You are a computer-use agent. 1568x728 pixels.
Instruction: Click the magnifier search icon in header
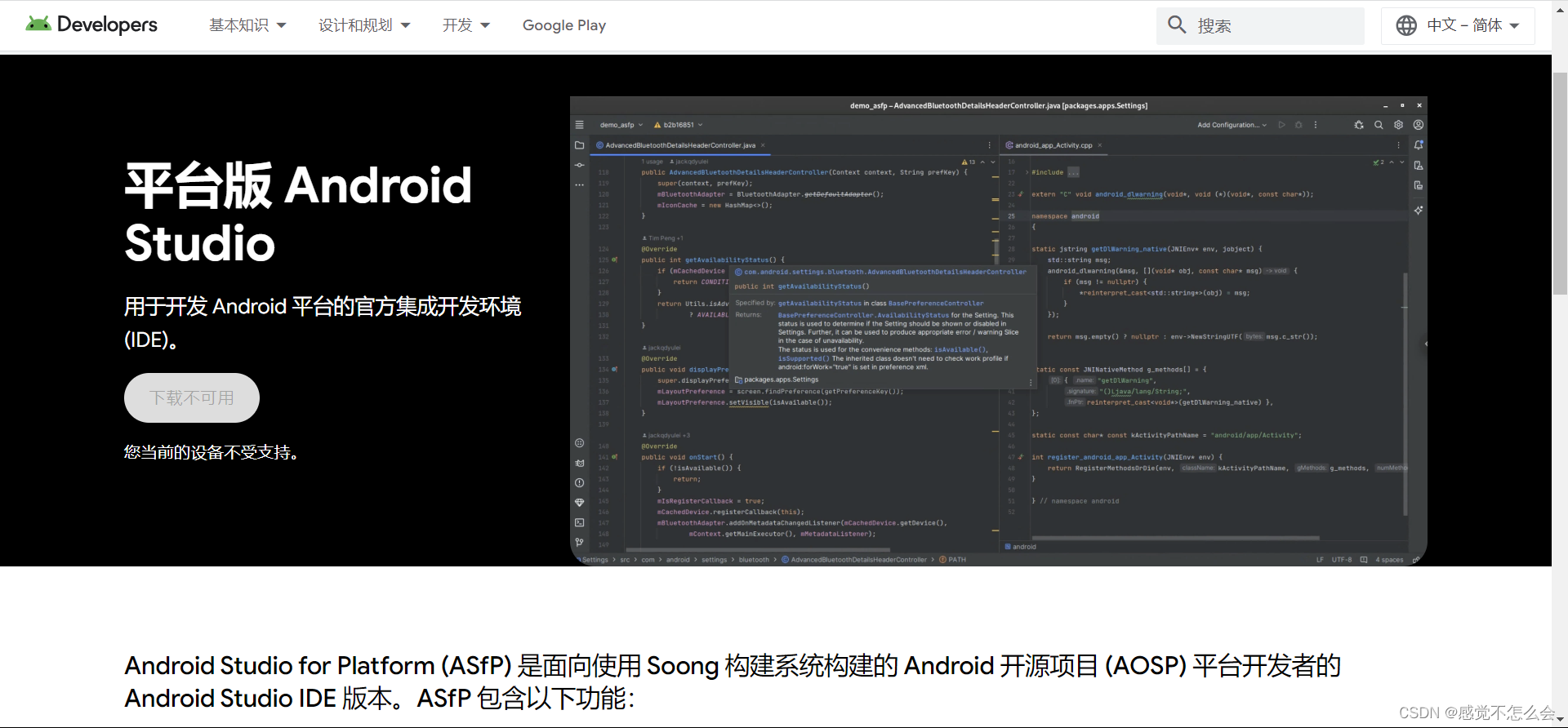click(x=1177, y=24)
